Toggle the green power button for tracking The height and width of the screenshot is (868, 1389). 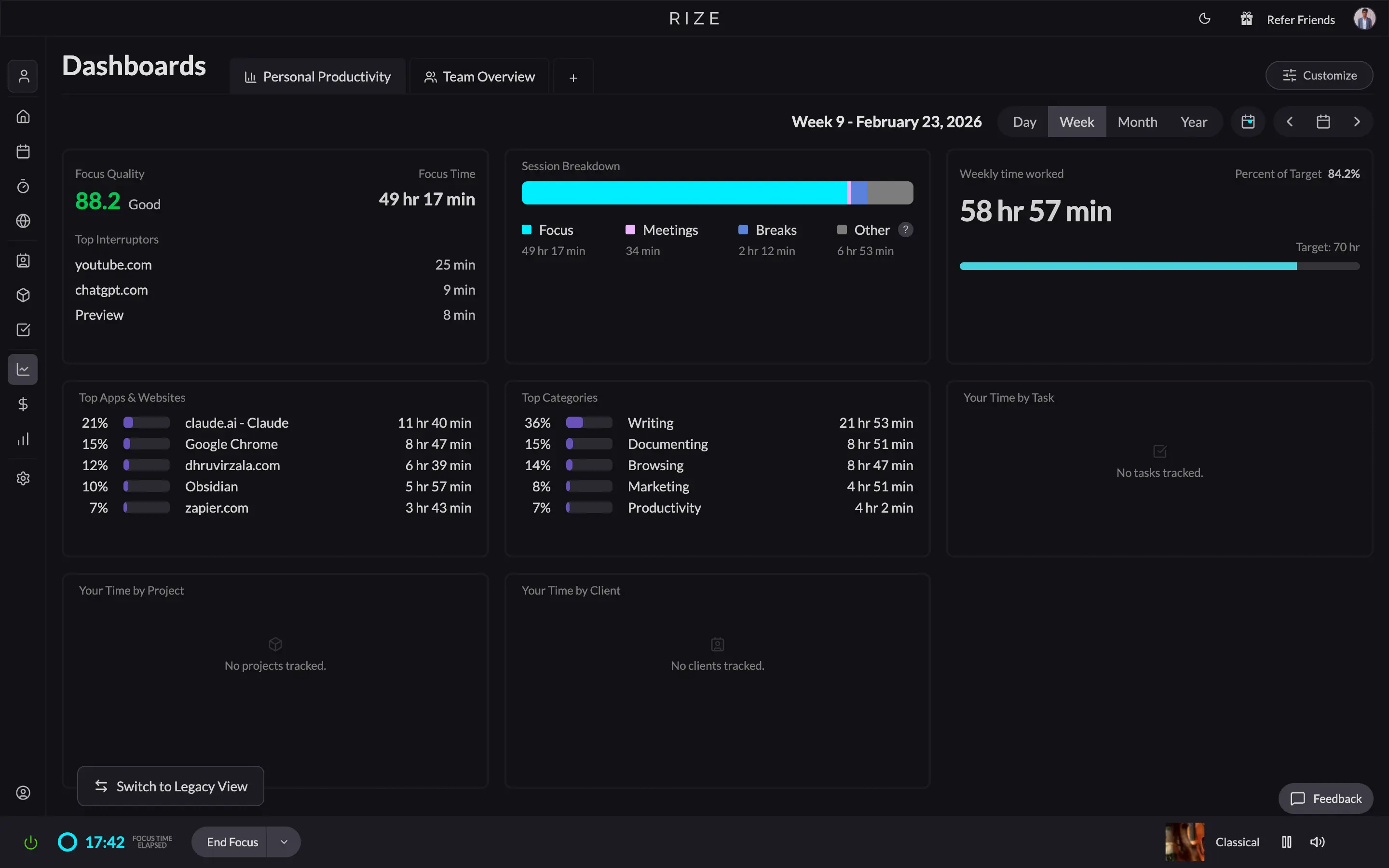click(x=30, y=841)
